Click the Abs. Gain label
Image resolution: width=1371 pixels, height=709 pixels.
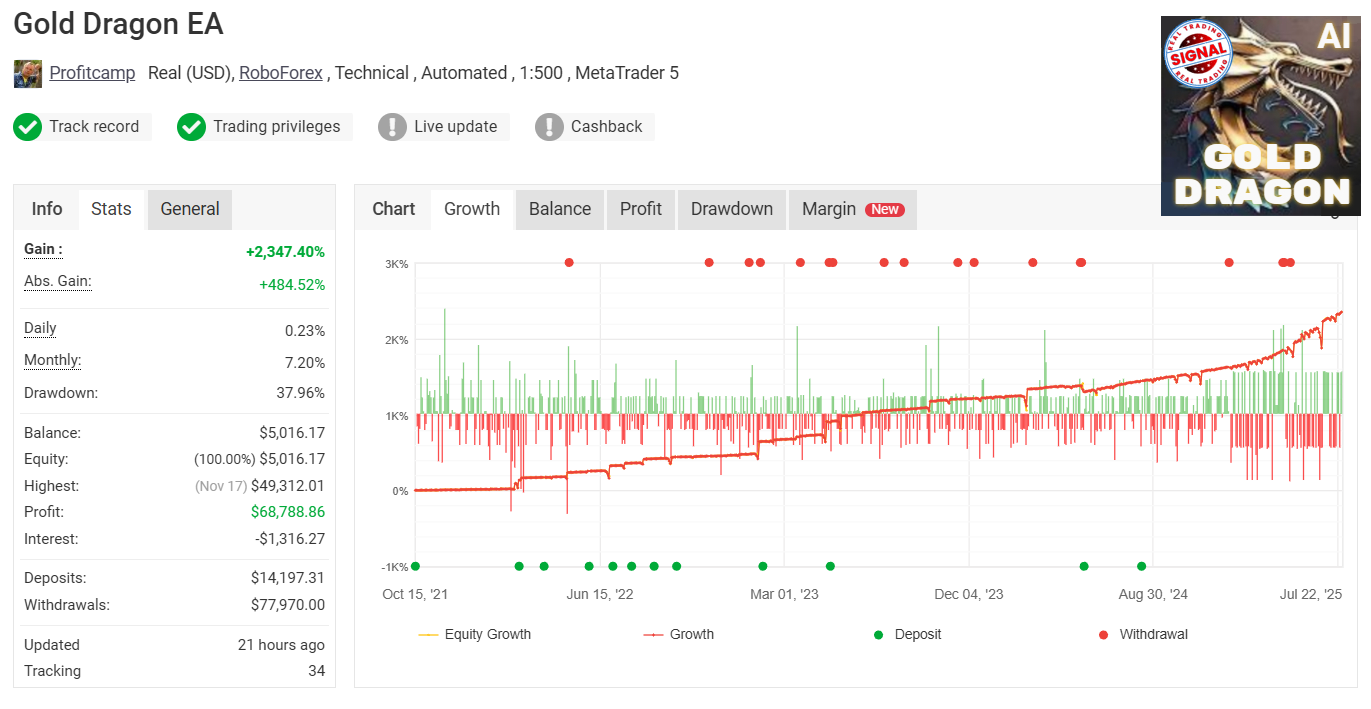pyautogui.click(x=58, y=281)
